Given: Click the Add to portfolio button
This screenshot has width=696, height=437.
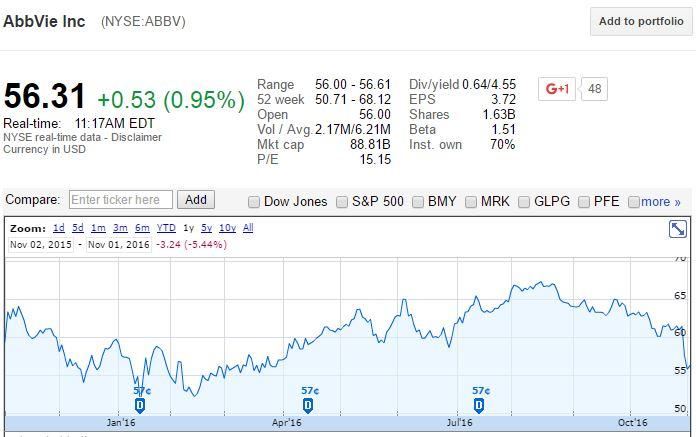Looking at the screenshot, I should point(641,21).
